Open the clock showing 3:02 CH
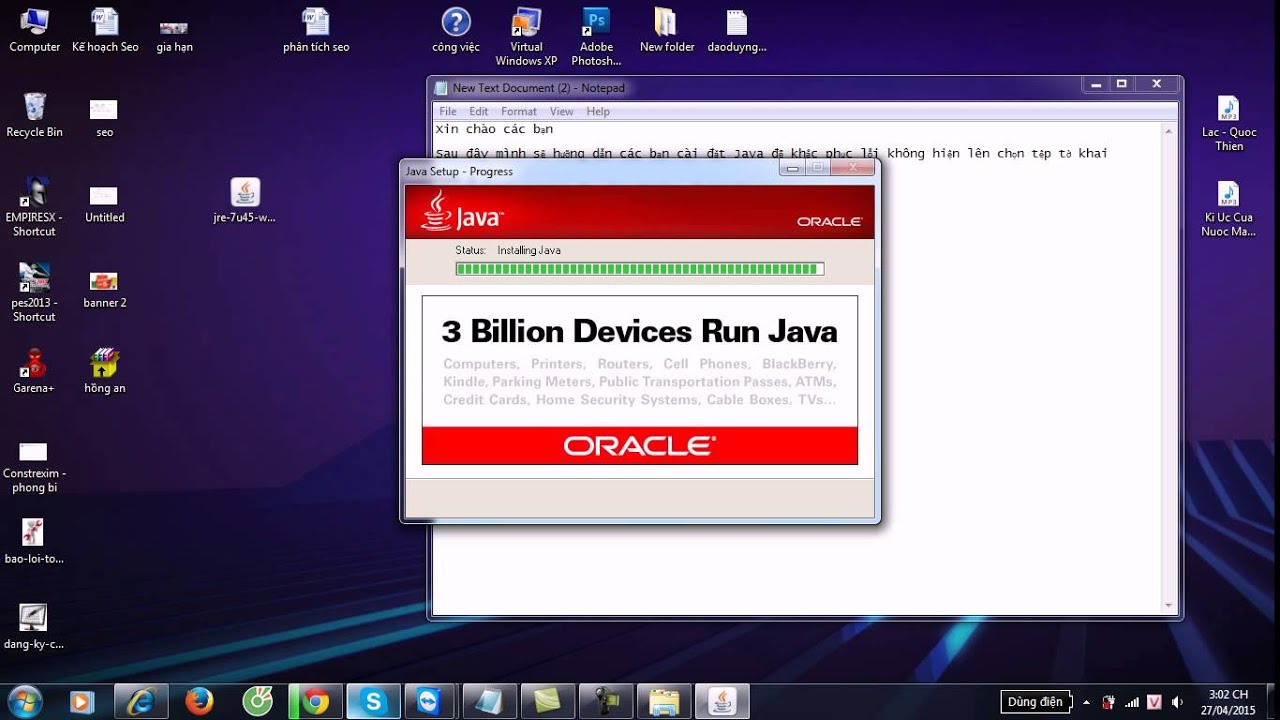Viewport: 1280px width, 720px height. click(1230, 702)
